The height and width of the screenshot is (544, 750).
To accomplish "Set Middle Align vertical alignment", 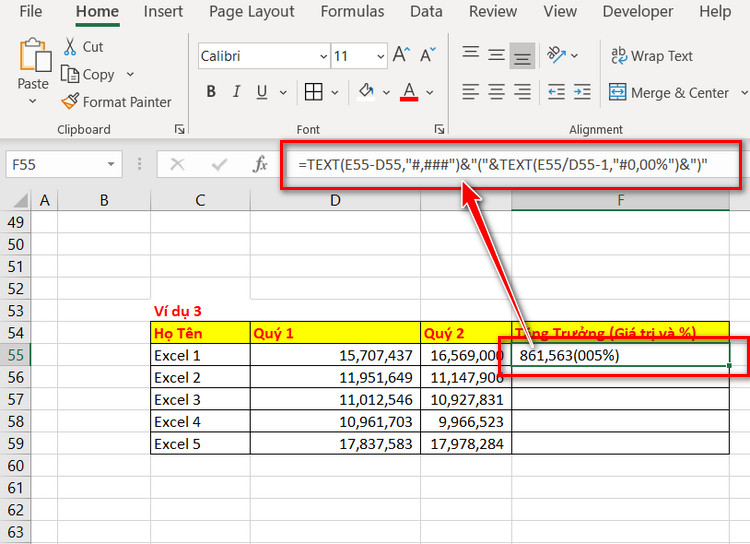I will [x=496, y=55].
